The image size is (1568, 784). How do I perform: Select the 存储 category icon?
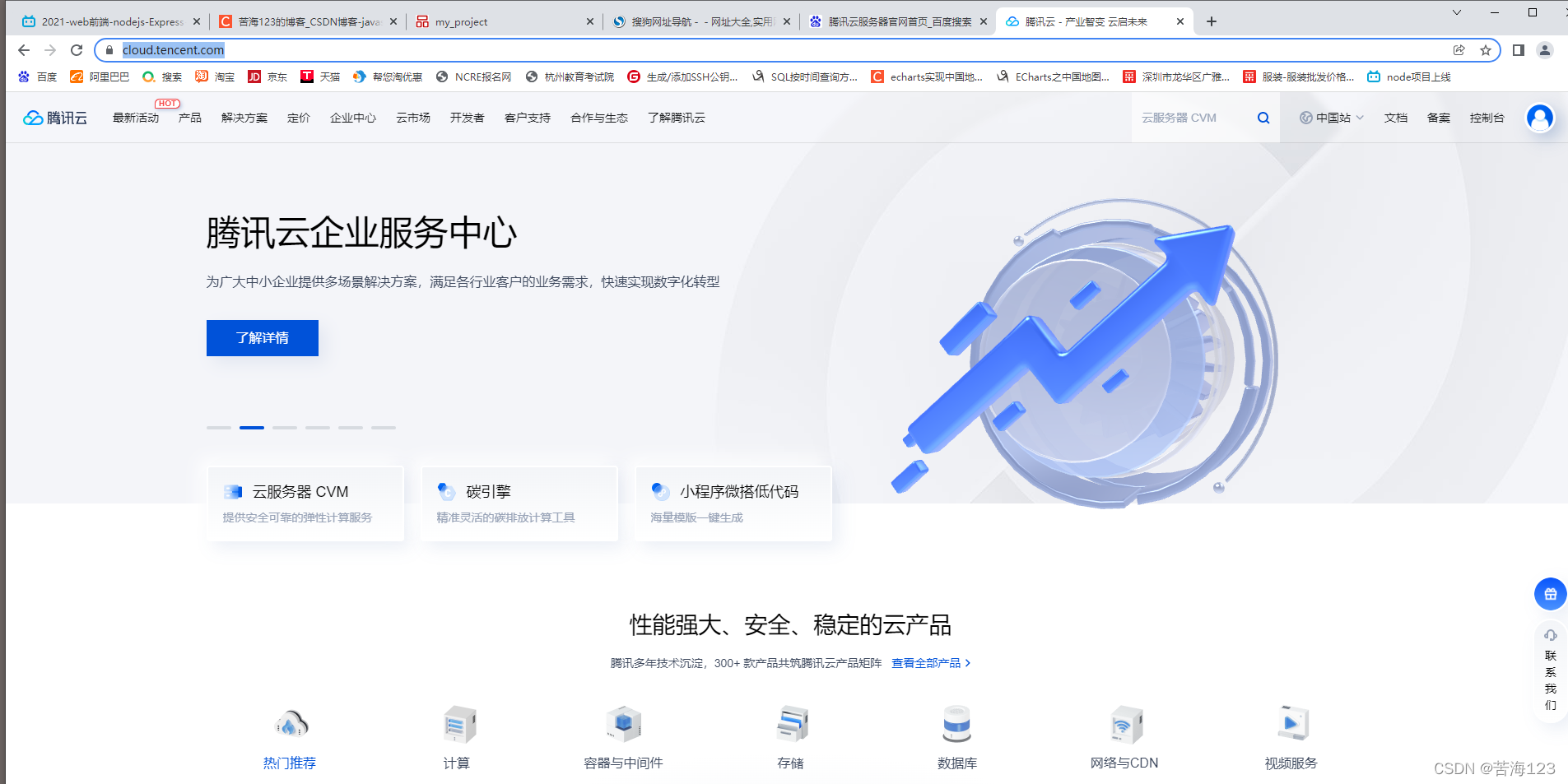791,725
